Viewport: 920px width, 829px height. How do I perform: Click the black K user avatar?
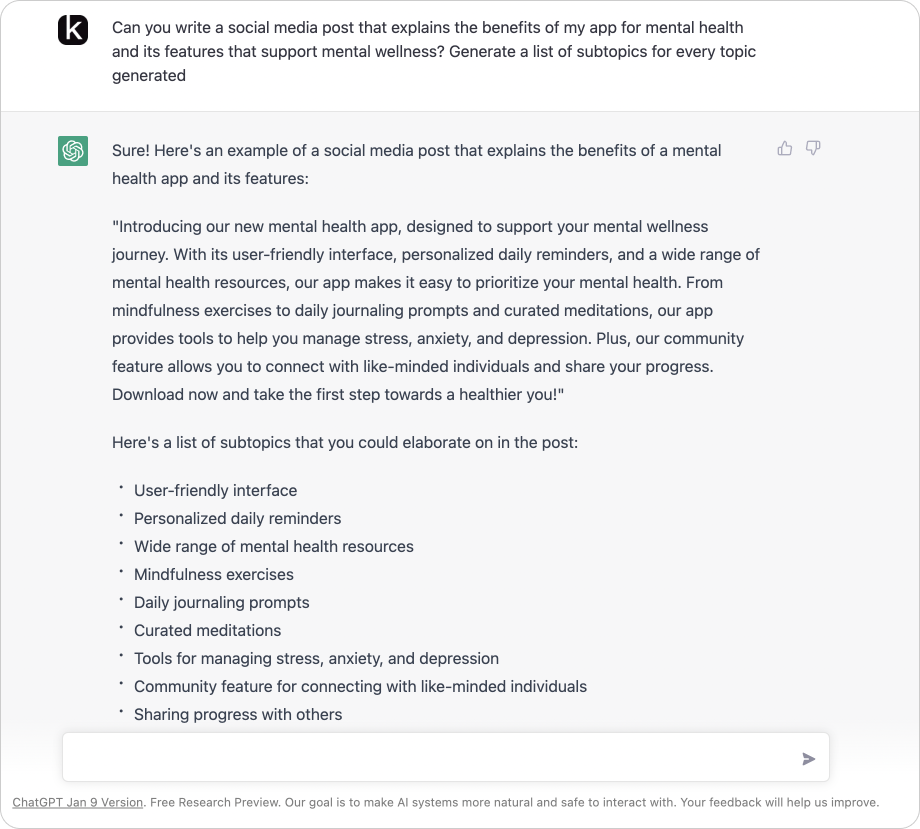coord(73,30)
